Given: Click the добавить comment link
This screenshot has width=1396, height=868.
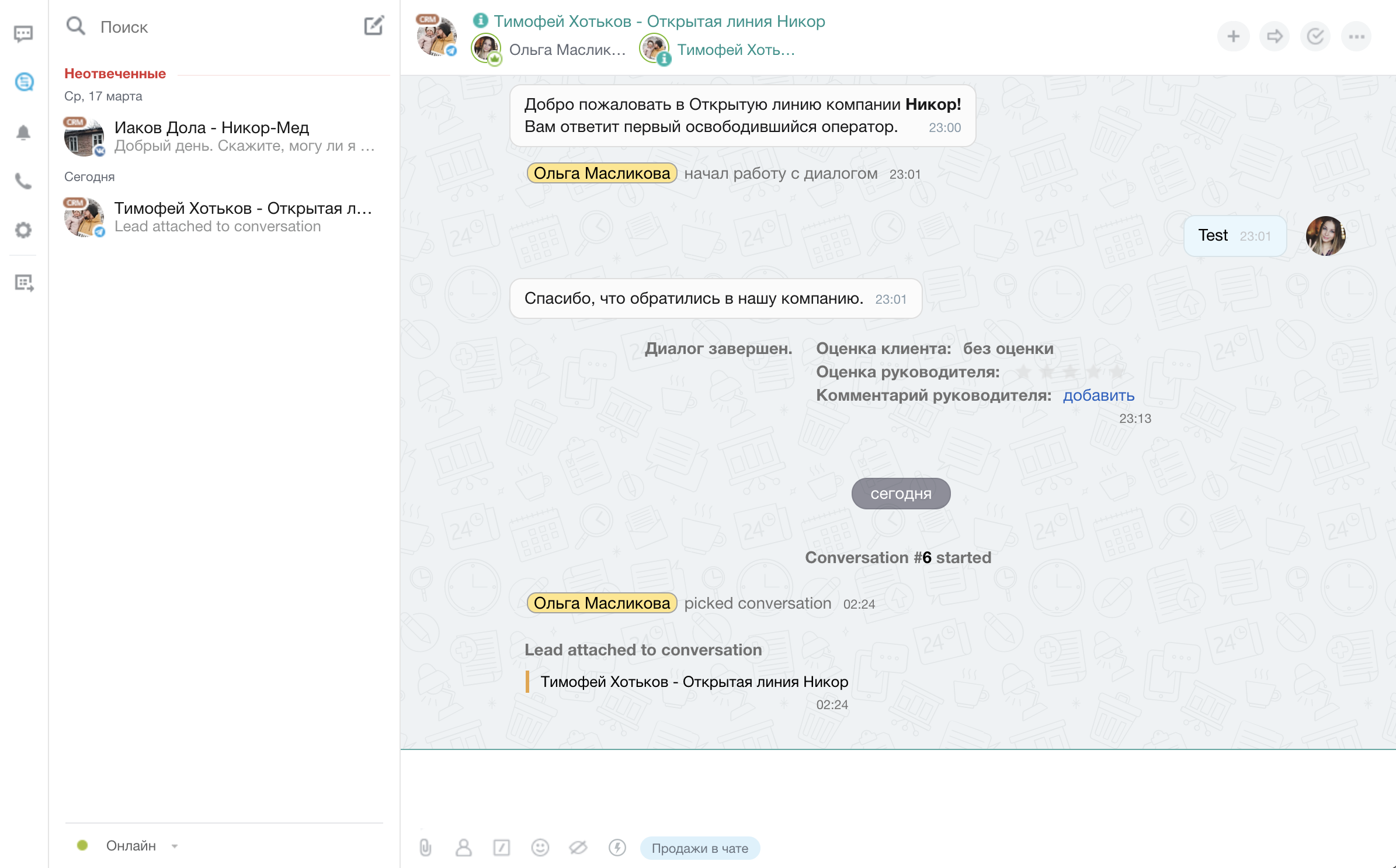Looking at the screenshot, I should click(1098, 395).
